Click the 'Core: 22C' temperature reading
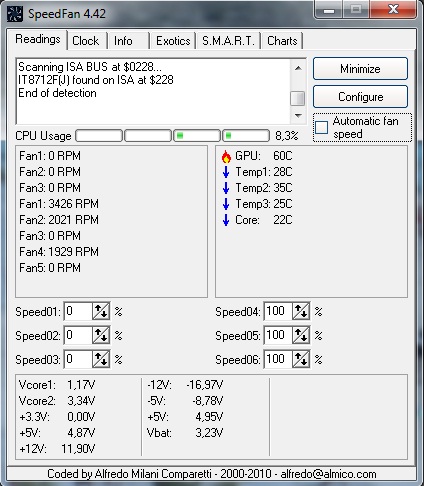Image resolution: width=424 pixels, height=486 pixels. (264, 220)
